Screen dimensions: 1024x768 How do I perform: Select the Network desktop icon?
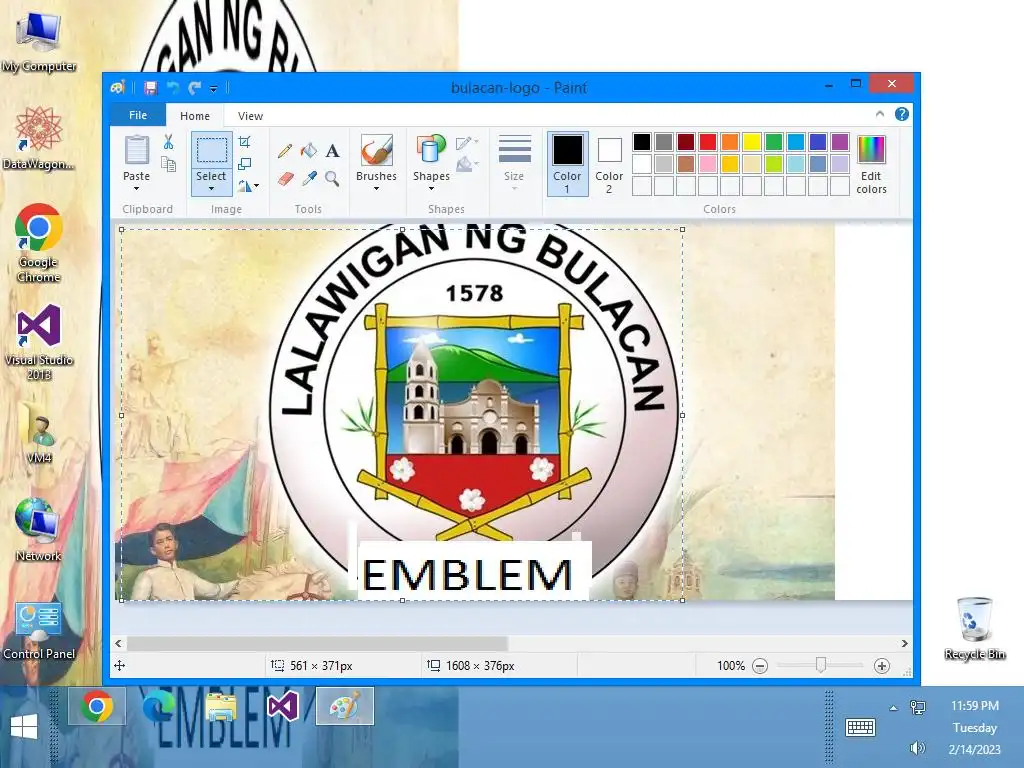click(39, 530)
